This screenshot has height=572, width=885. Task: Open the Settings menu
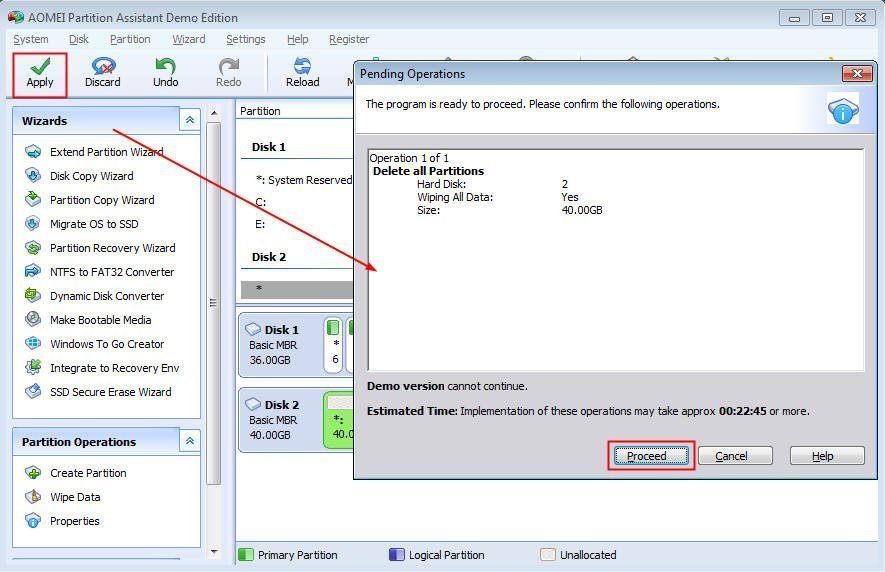tap(246, 39)
